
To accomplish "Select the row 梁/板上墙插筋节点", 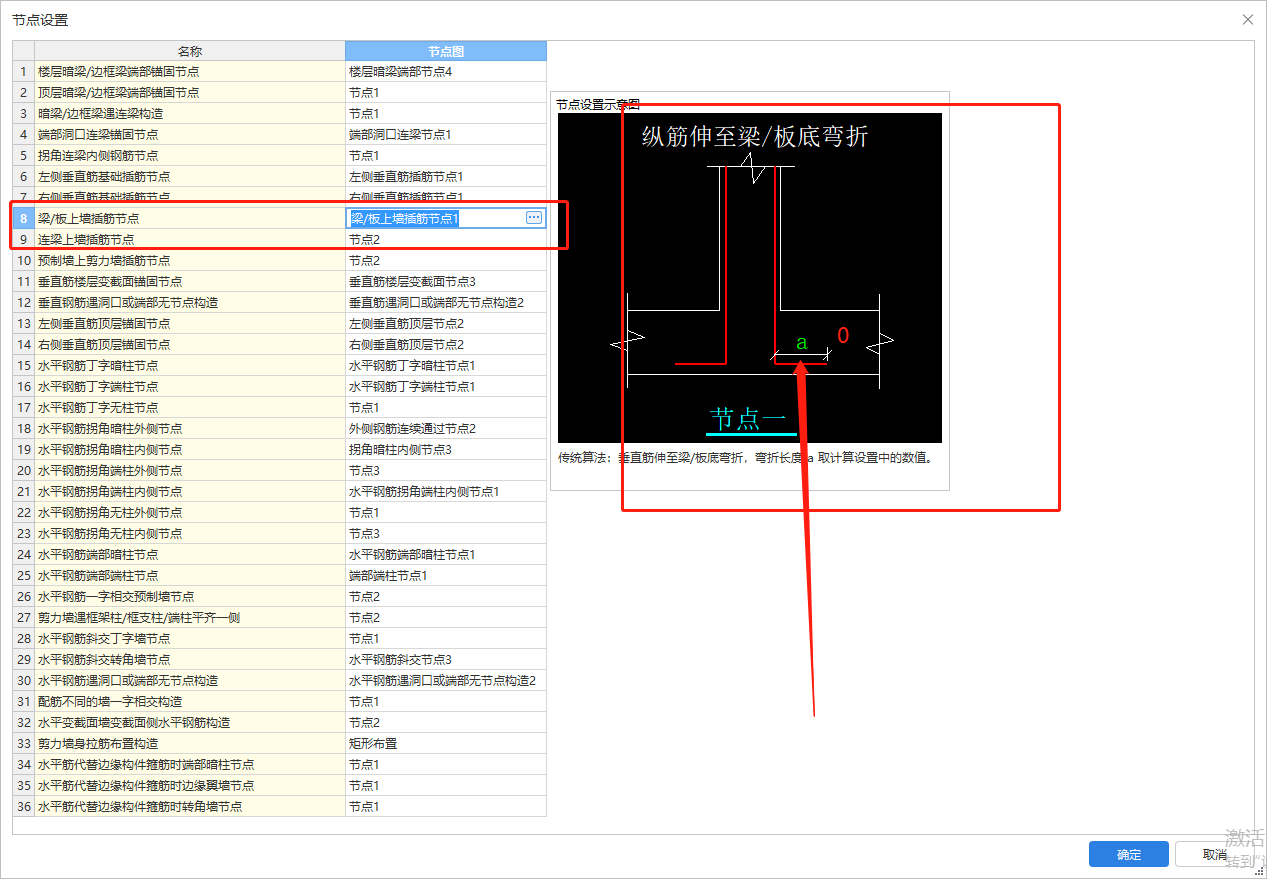I will (280, 218).
